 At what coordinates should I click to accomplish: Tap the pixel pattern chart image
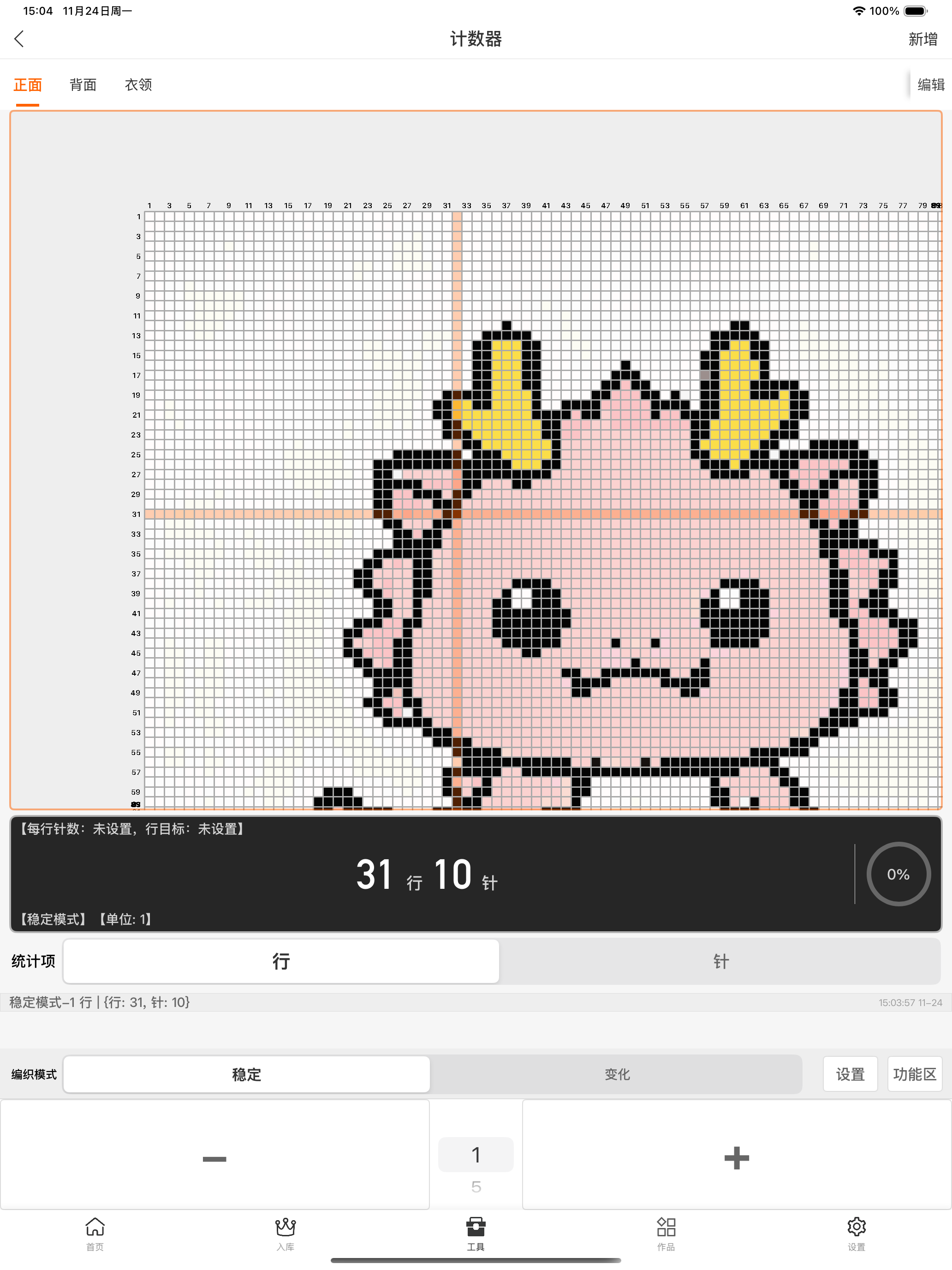pyautogui.click(x=476, y=460)
